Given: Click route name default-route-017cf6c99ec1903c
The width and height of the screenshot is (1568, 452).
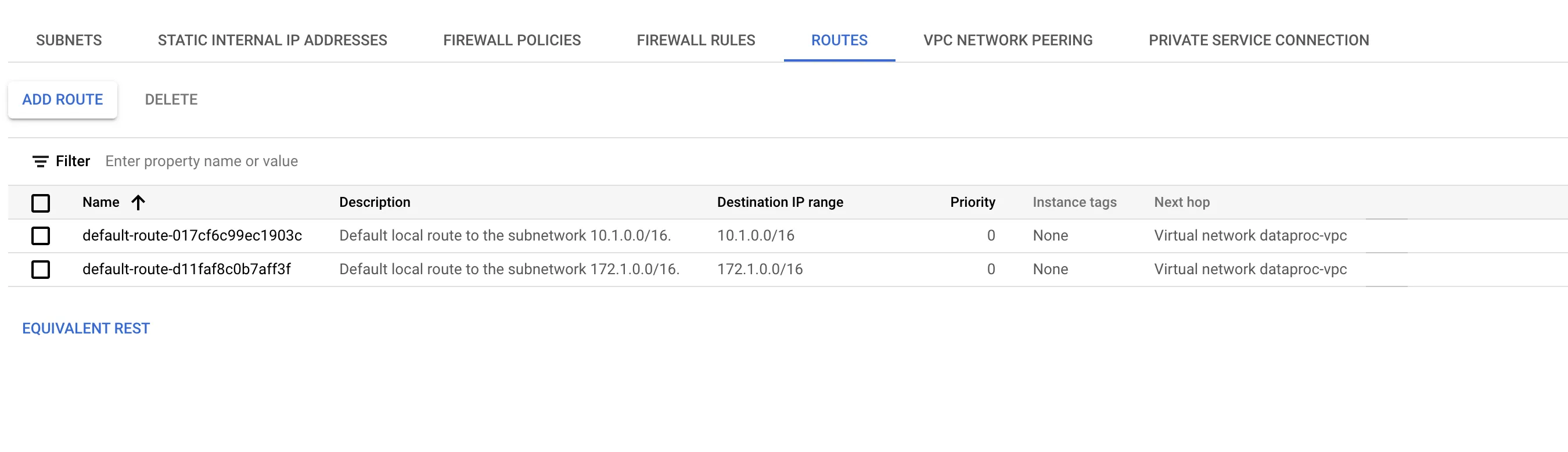Looking at the screenshot, I should tap(192, 236).
